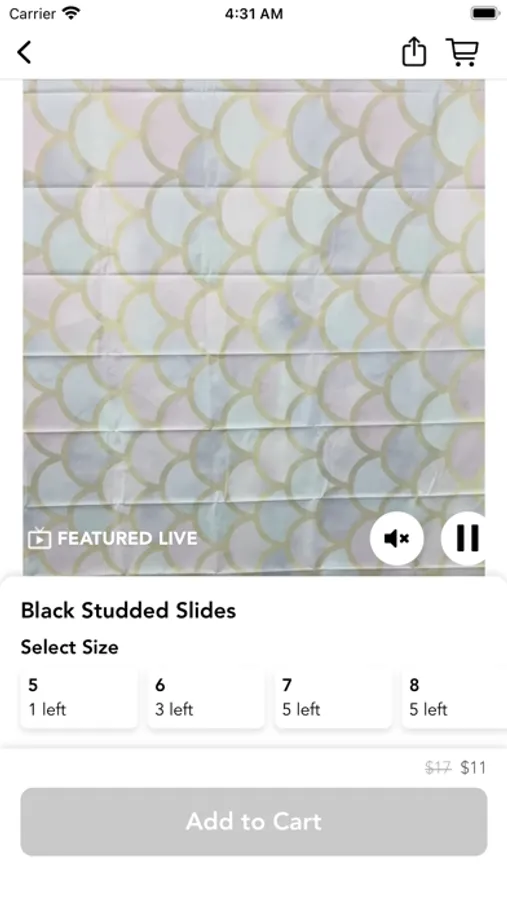The width and height of the screenshot is (507, 900).
Task: Choose size 8 option
Action: 454,697
